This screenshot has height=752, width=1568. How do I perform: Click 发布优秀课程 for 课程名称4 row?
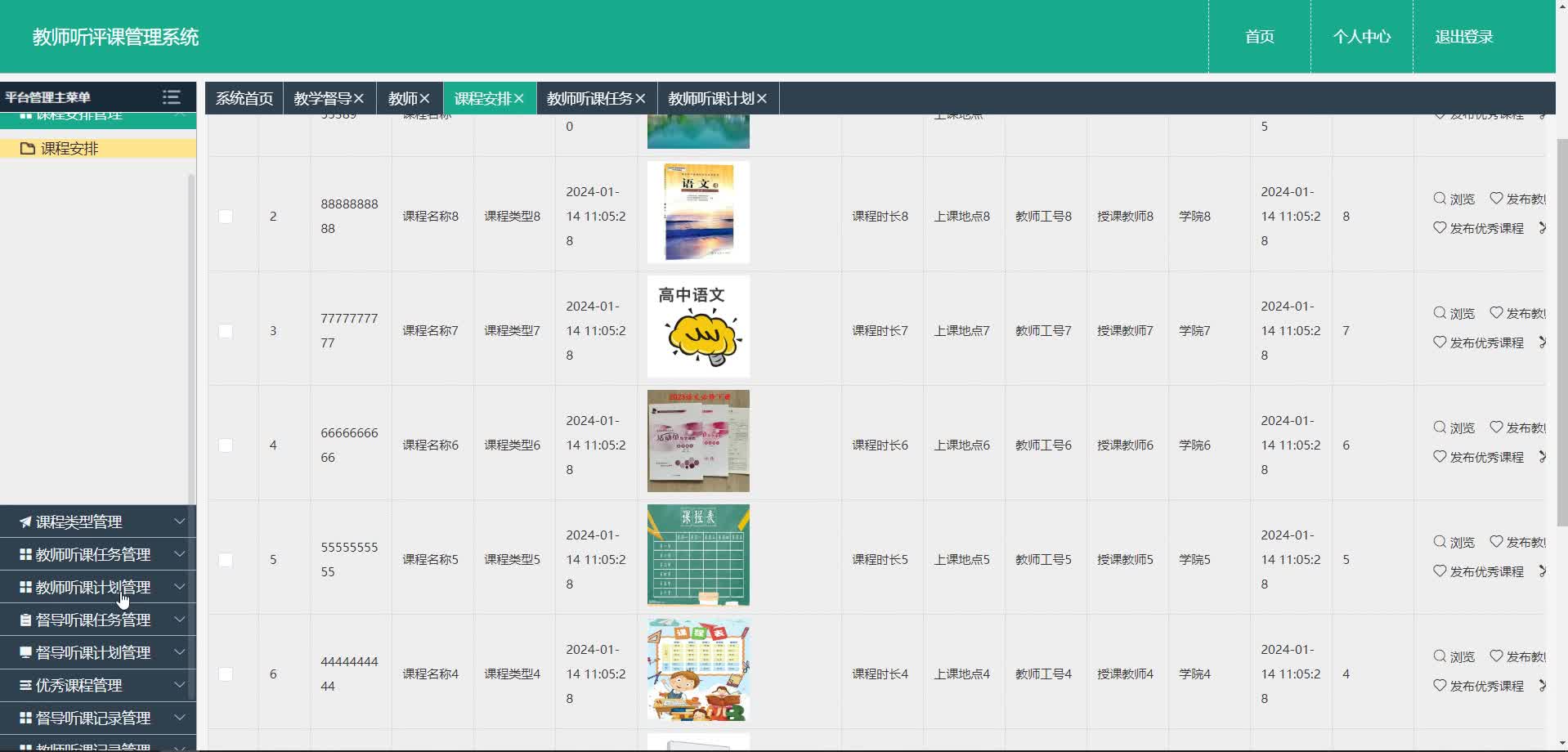tap(1478, 686)
